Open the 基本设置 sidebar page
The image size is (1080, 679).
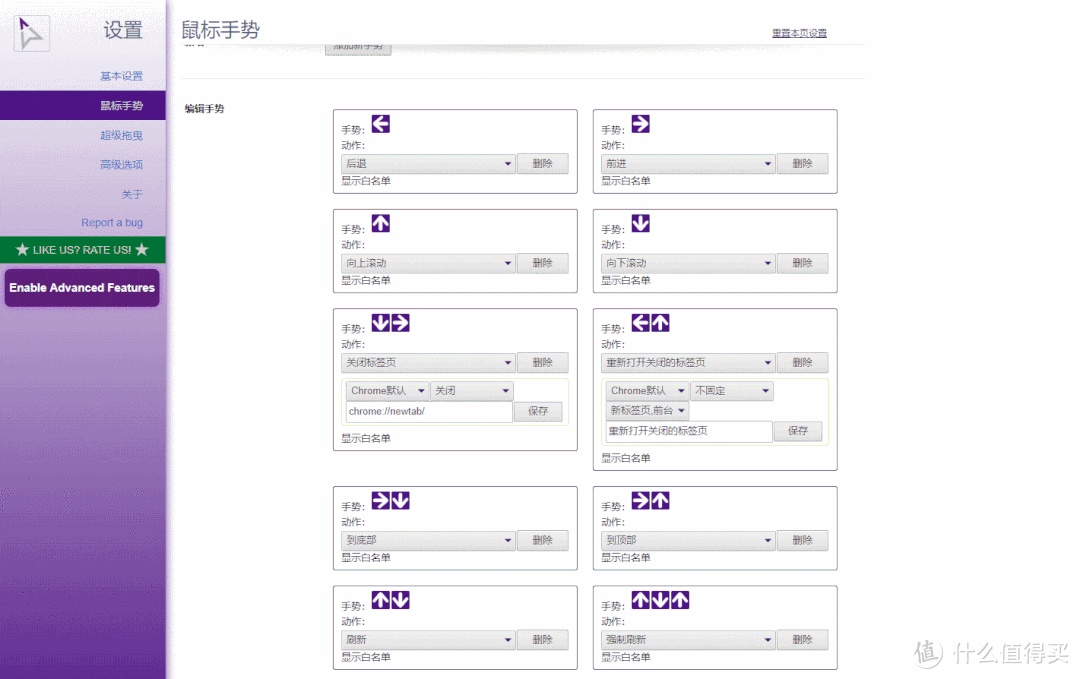pos(121,76)
